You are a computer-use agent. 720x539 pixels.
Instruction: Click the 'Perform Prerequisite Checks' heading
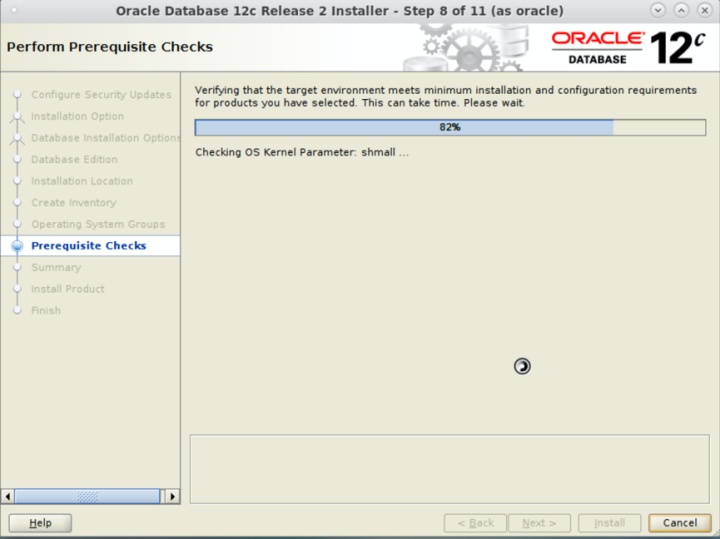pos(110,47)
